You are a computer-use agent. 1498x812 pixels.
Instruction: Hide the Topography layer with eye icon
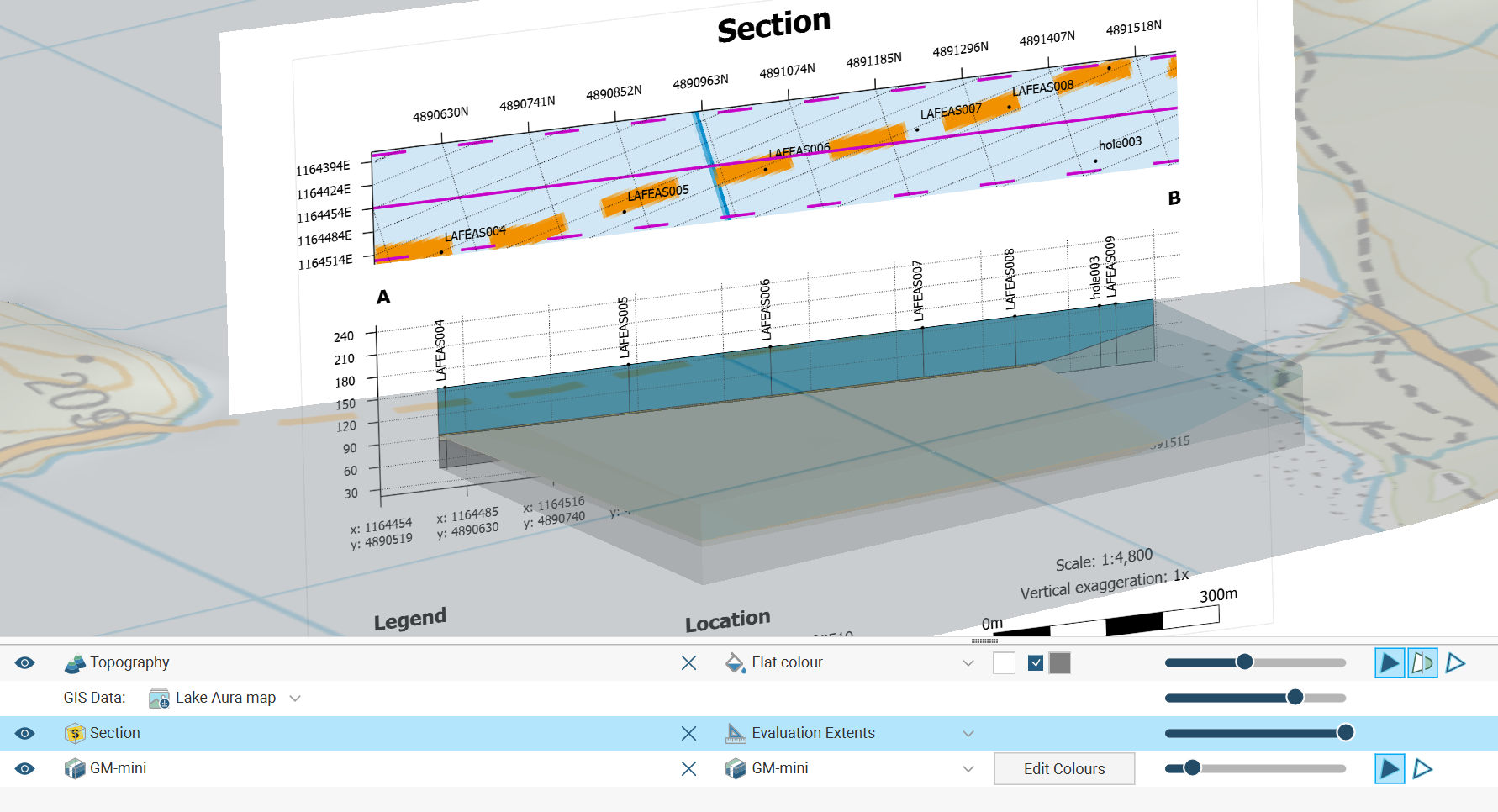[25, 663]
